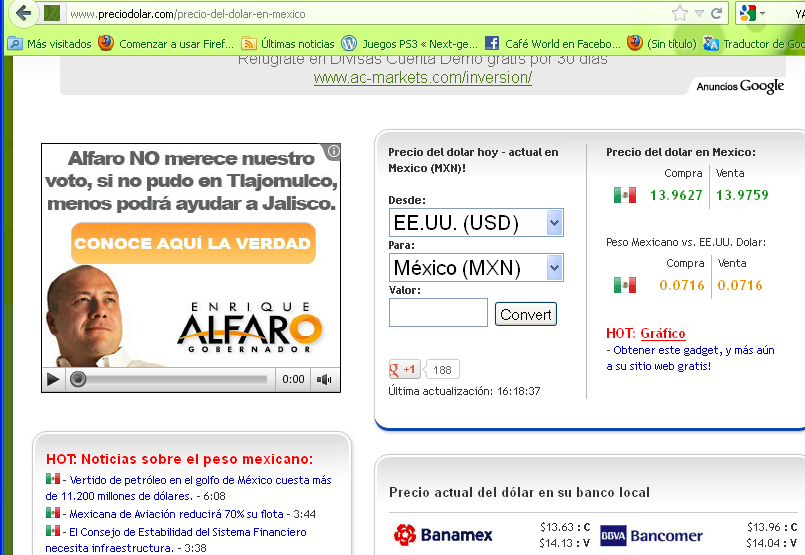Mute the video ad speaker icon

pos(324,379)
